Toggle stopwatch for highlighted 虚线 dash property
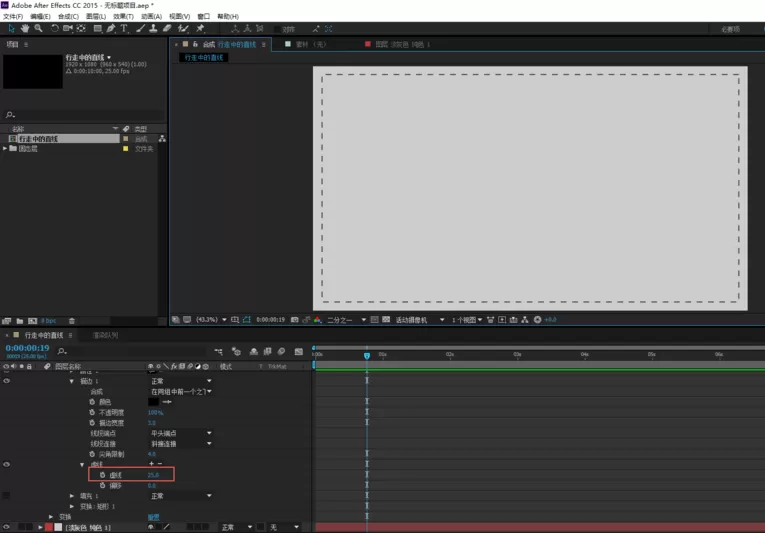Screen dimensions: 765x533 click(102, 475)
